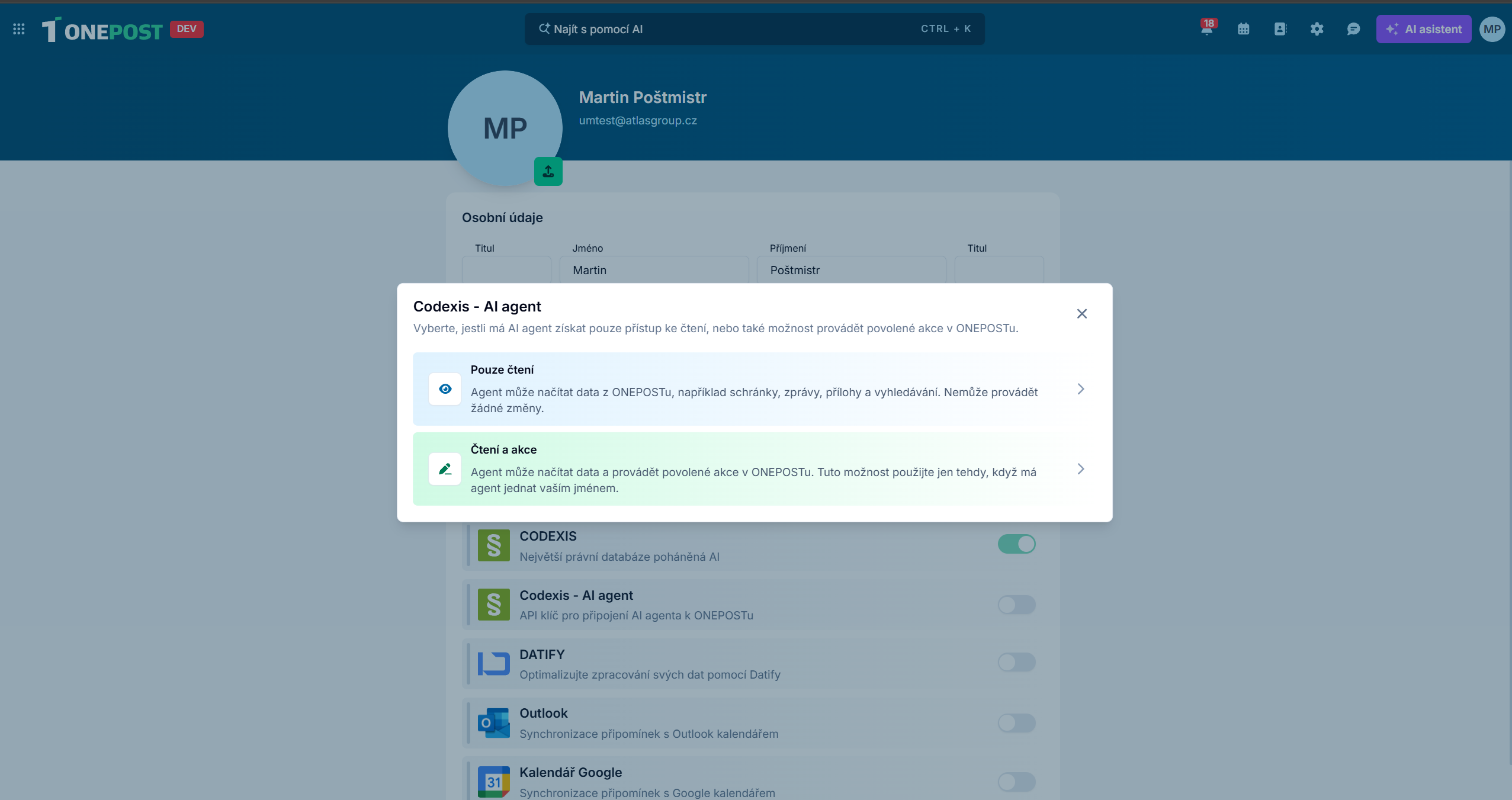Click the Google Calendar logo
Screen dimensions: 1512x800
[494, 782]
